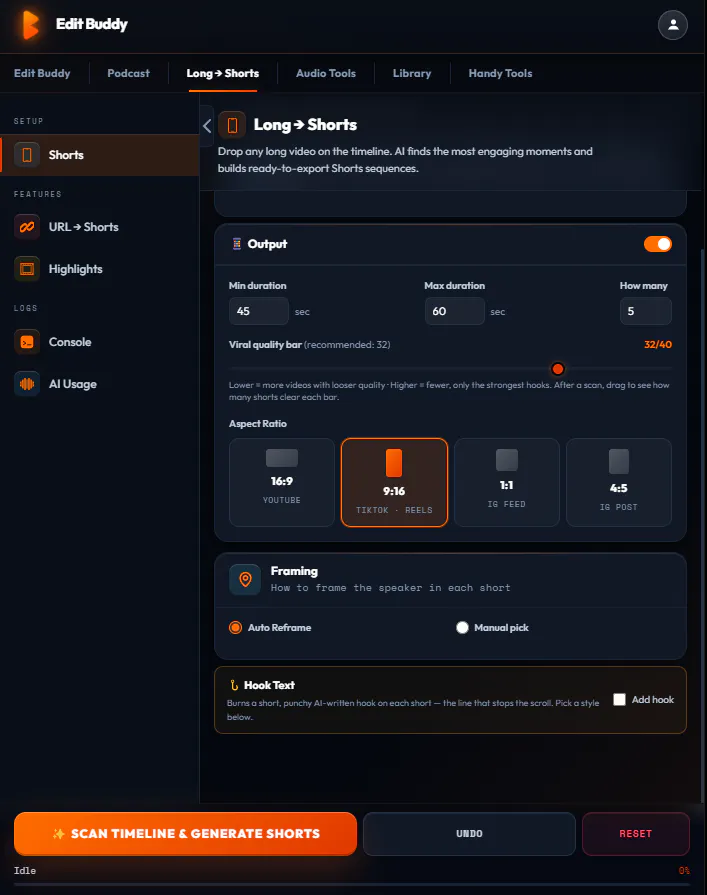Select the Auto Reframe radio option
The image size is (707, 895).
[x=235, y=627]
